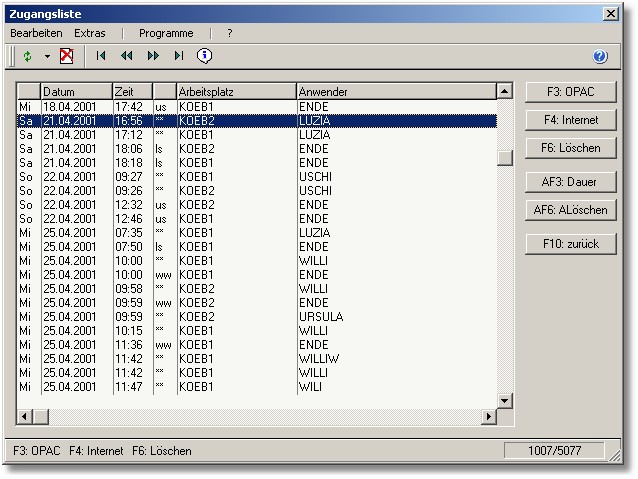The image size is (638, 479).
Task: Open the Extras menu
Action: 90,33
